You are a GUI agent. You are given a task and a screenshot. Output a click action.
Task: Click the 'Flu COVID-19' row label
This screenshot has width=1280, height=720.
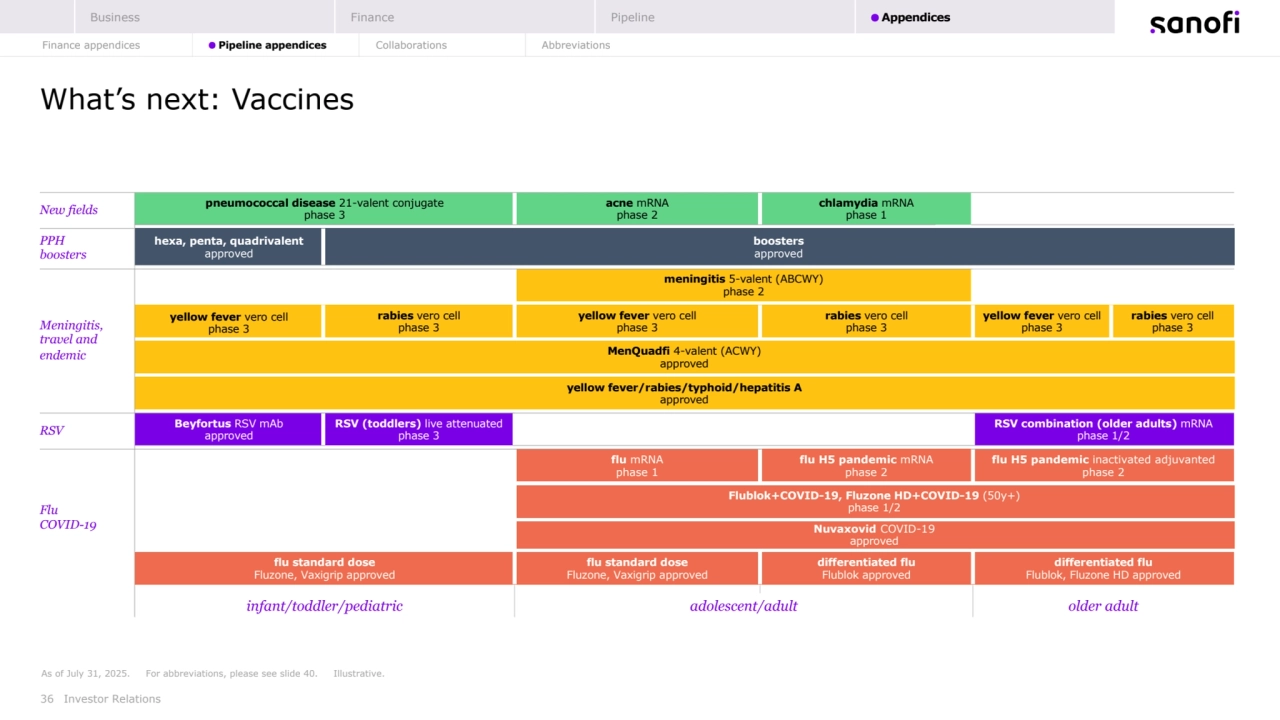pos(68,517)
